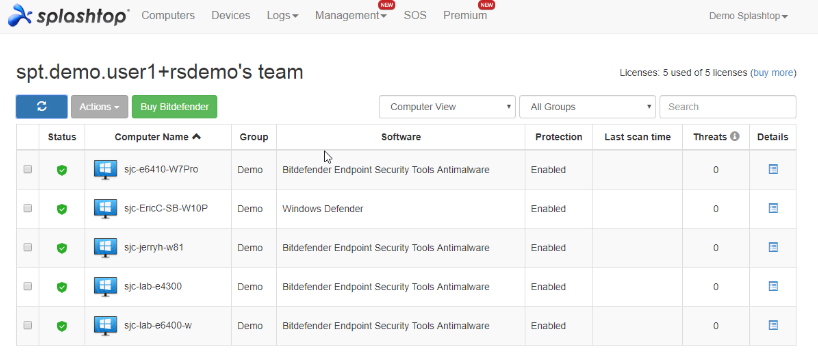Screen dimensions: 818x361
Task: Click the Threats info icon
Action: (735, 137)
